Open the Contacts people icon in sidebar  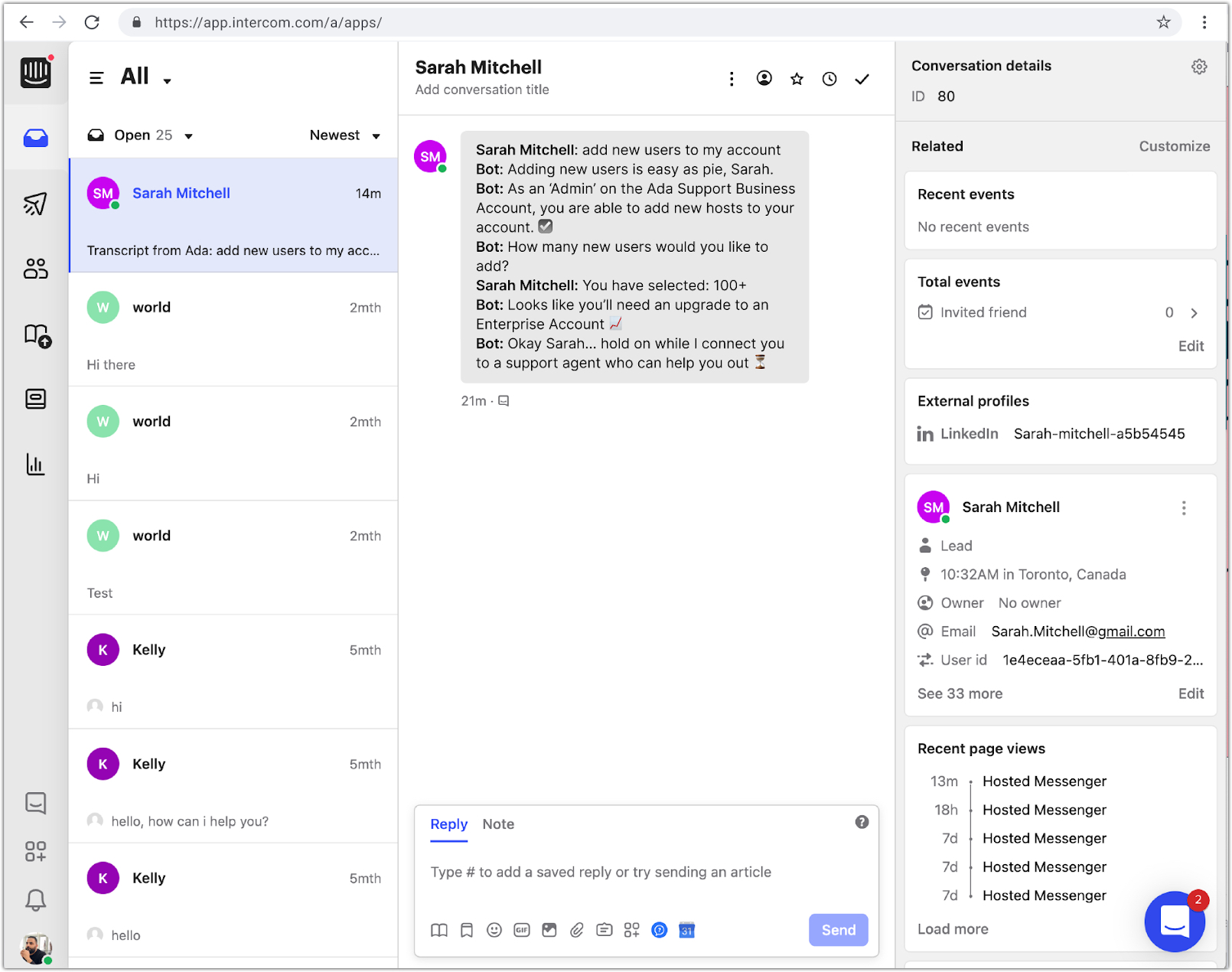point(35,269)
